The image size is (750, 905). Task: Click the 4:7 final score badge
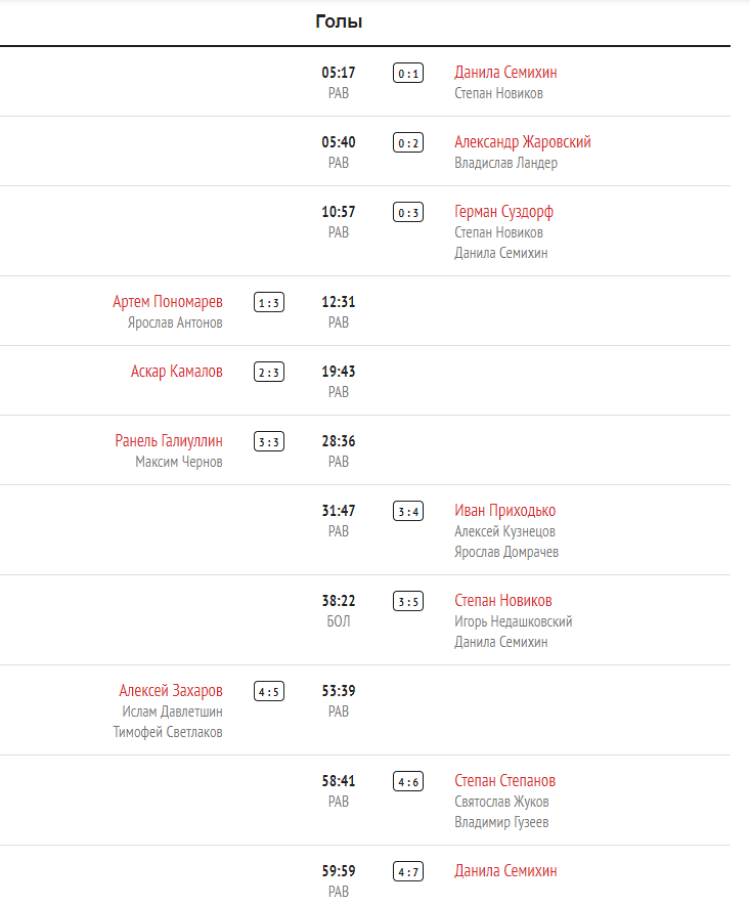[408, 872]
